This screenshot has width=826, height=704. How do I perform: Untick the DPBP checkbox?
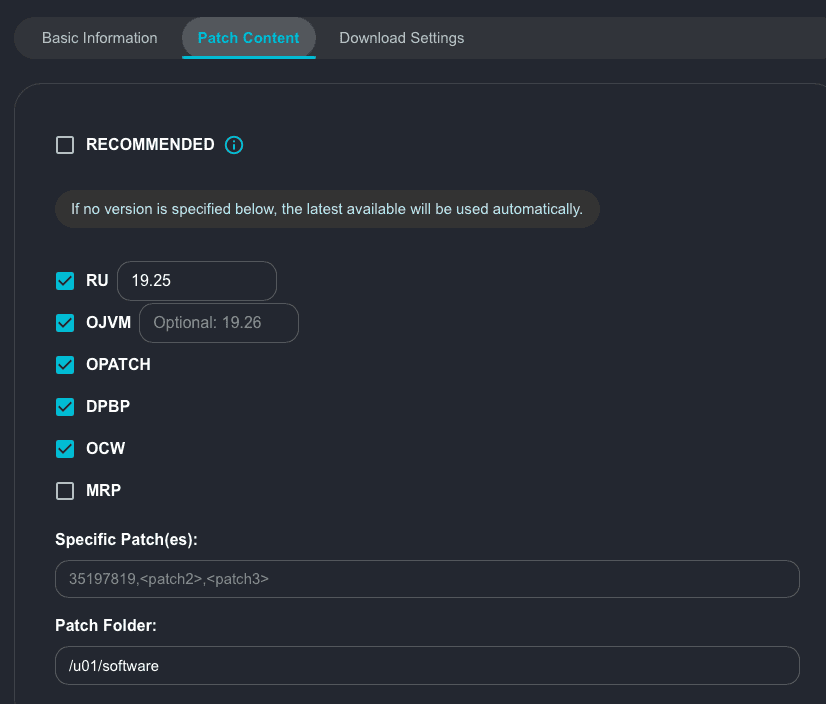coord(65,407)
